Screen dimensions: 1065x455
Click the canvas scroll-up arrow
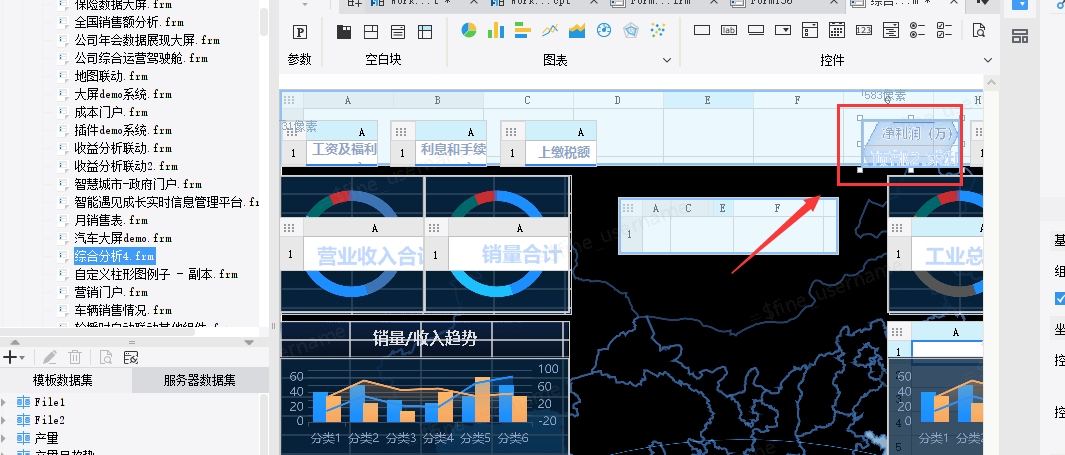(x=990, y=82)
